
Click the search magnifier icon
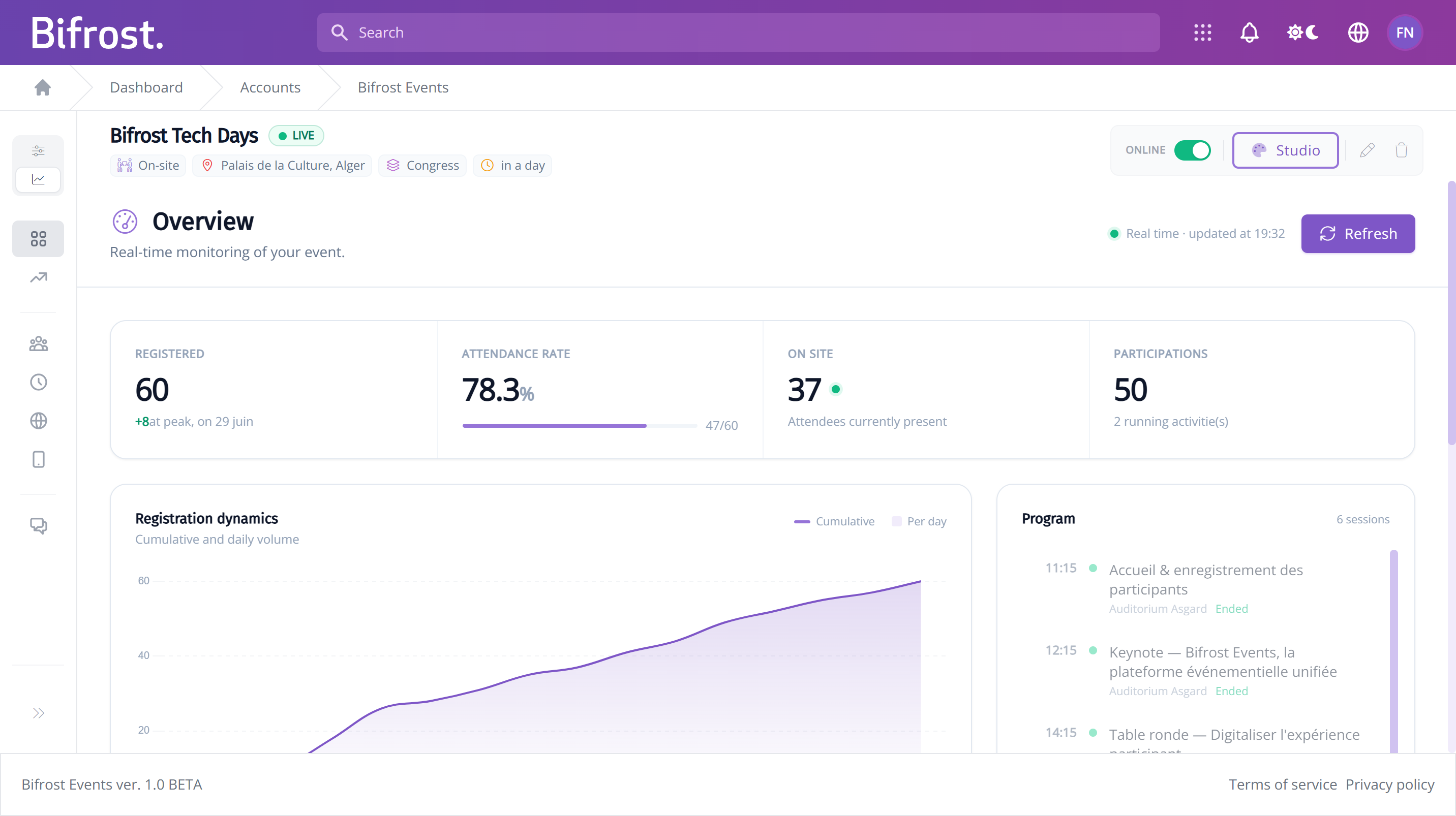point(339,33)
